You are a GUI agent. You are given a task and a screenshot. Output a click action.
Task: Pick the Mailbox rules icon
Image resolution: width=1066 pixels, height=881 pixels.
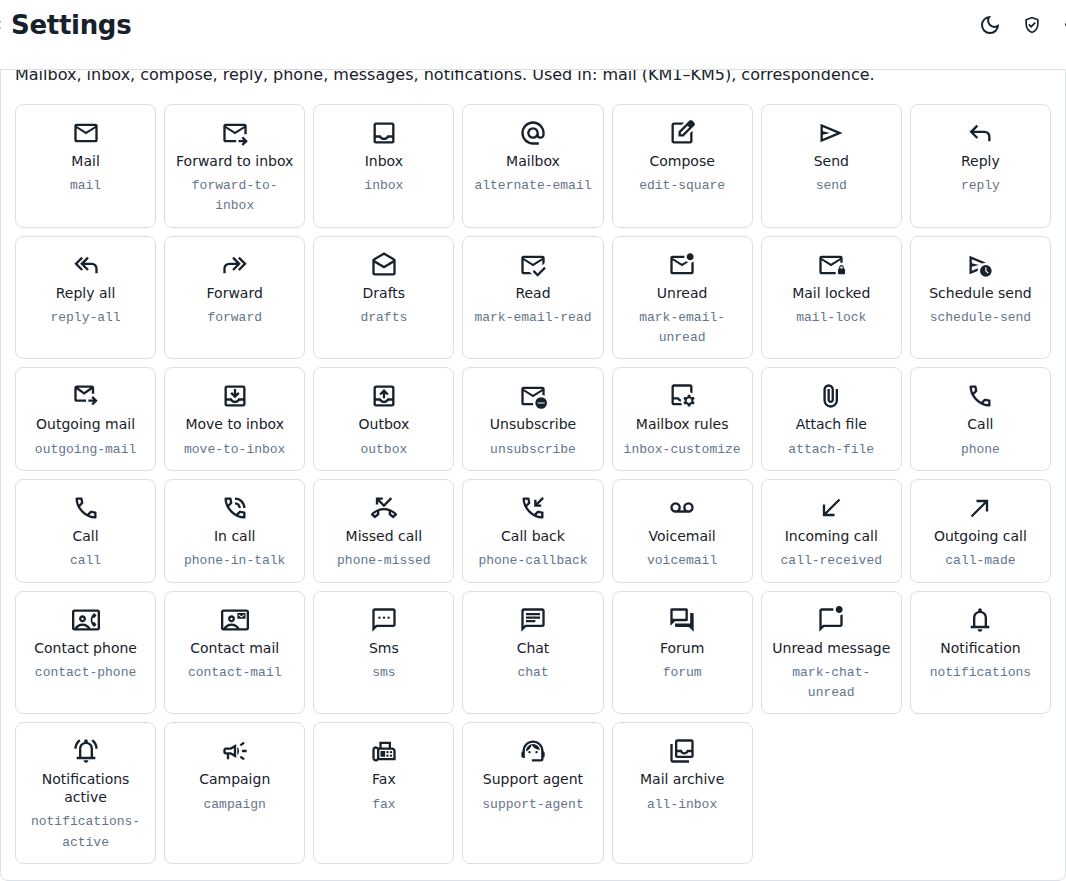click(x=683, y=396)
